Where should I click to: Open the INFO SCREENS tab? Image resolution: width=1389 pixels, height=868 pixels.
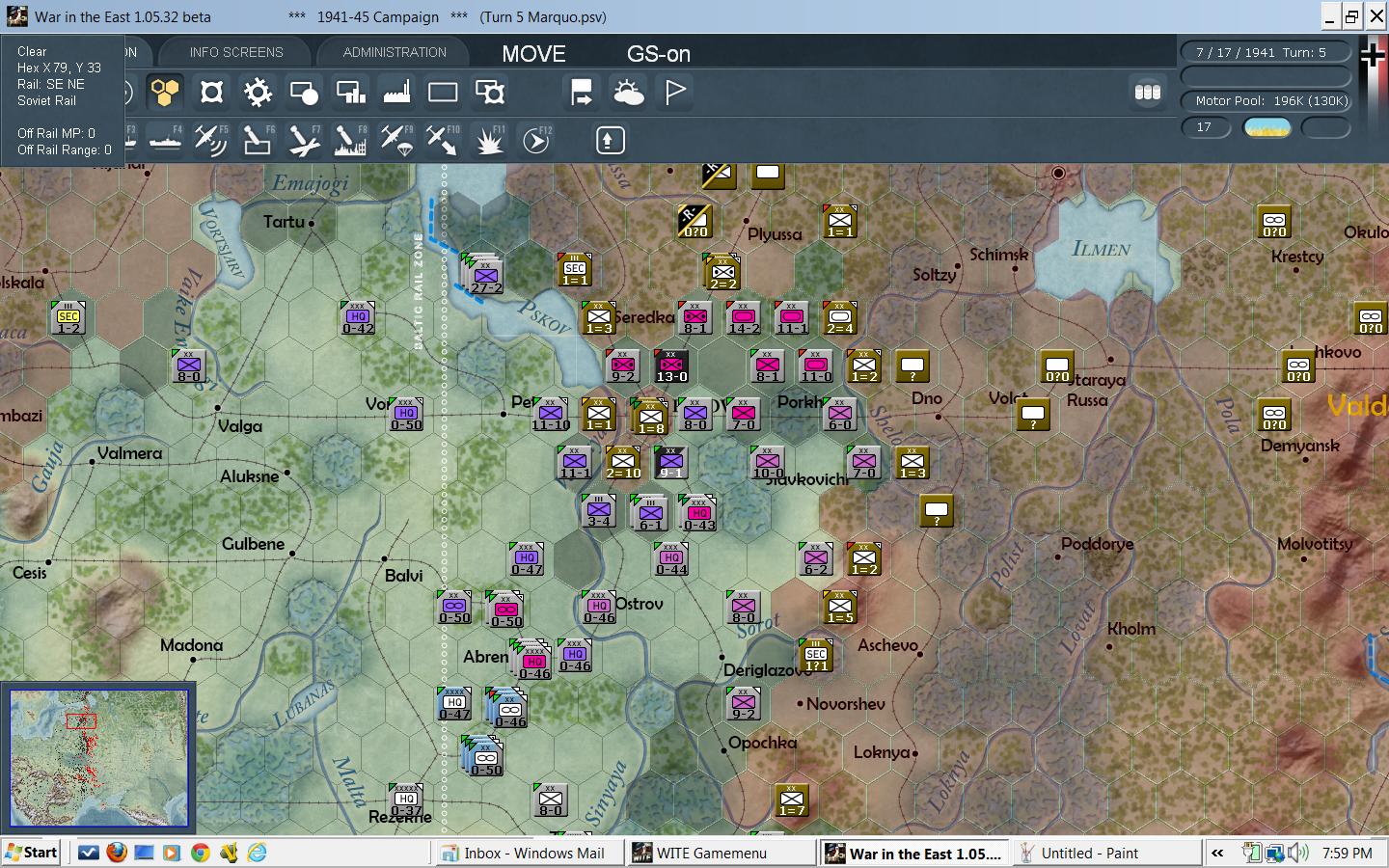pyautogui.click(x=236, y=52)
